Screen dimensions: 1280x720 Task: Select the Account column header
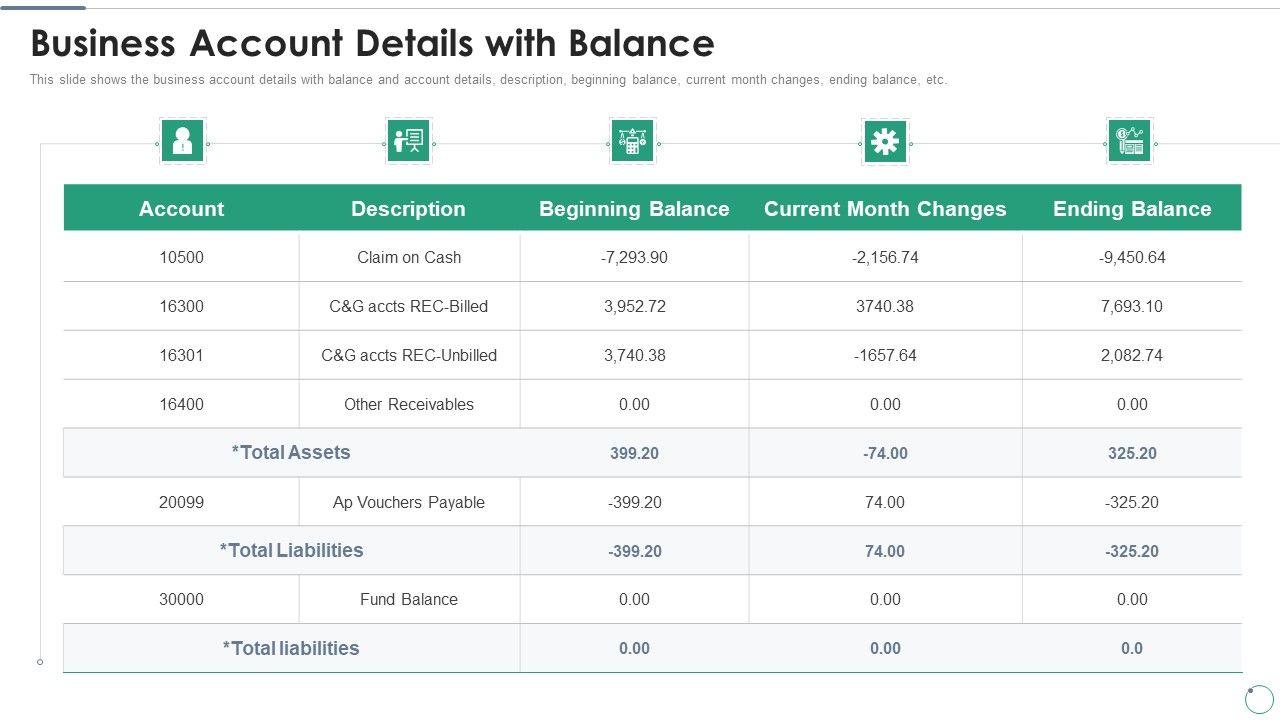(181, 209)
